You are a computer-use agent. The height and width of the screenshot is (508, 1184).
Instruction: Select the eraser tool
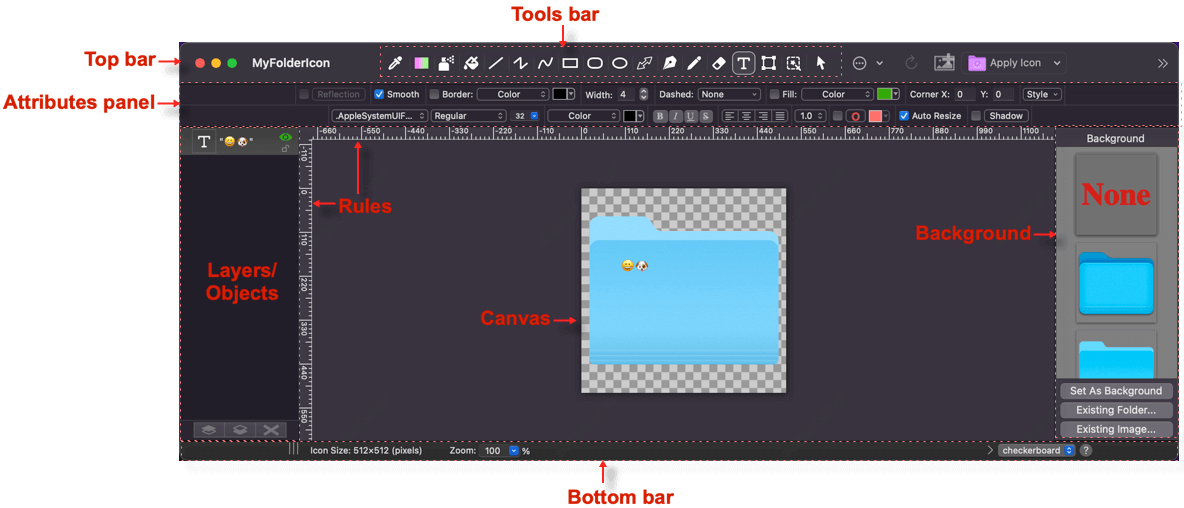[719, 63]
